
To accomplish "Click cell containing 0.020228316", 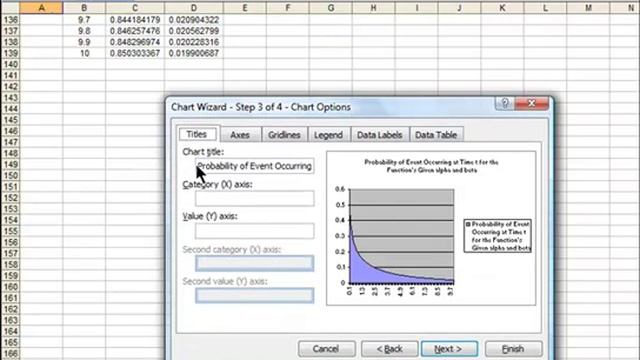I will coord(194,42).
